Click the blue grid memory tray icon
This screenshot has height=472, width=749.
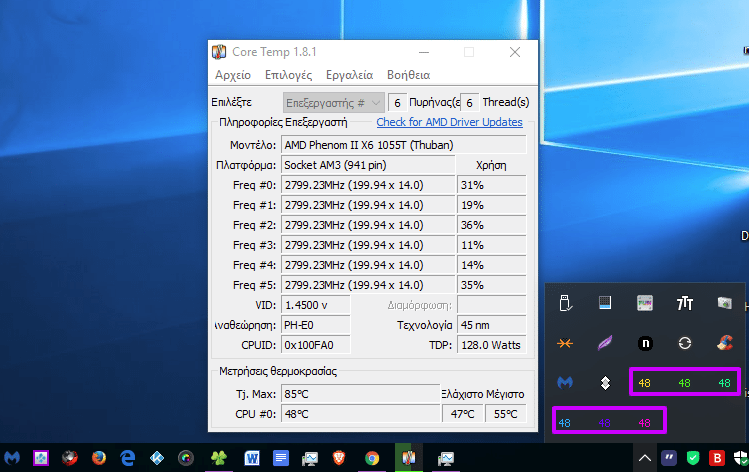click(605, 303)
